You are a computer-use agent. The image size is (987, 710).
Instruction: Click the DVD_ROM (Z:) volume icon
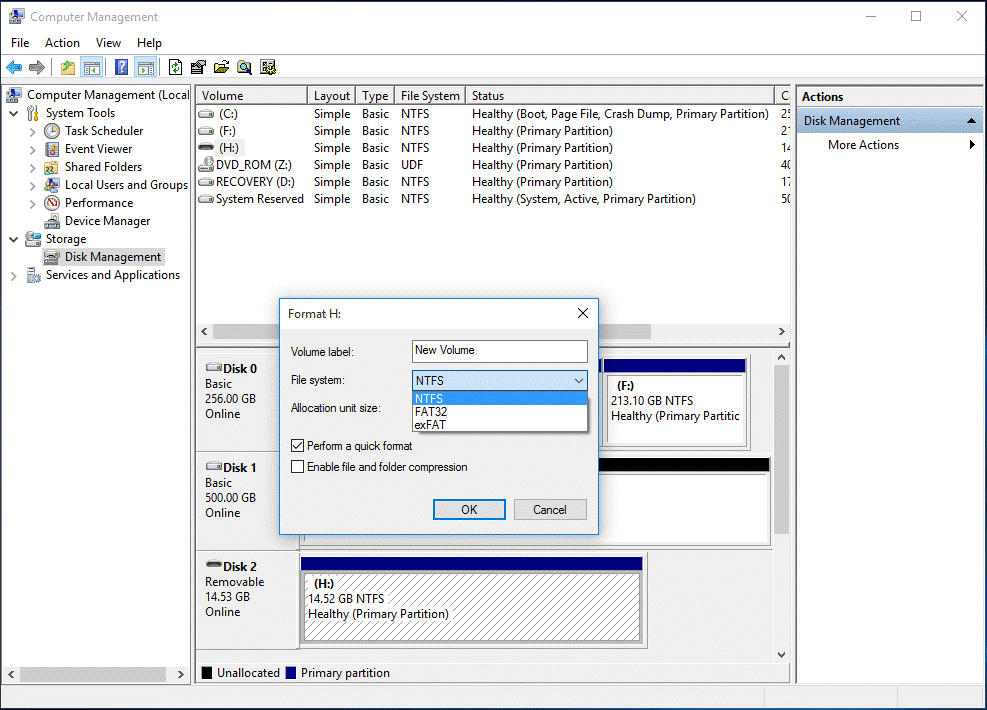[206, 165]
